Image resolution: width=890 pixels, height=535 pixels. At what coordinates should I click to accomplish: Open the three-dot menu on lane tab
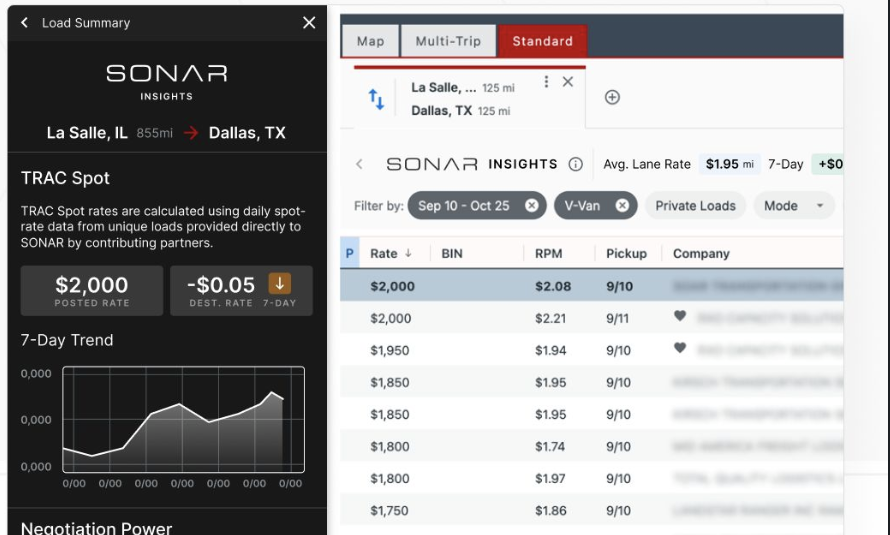point(546,82)
